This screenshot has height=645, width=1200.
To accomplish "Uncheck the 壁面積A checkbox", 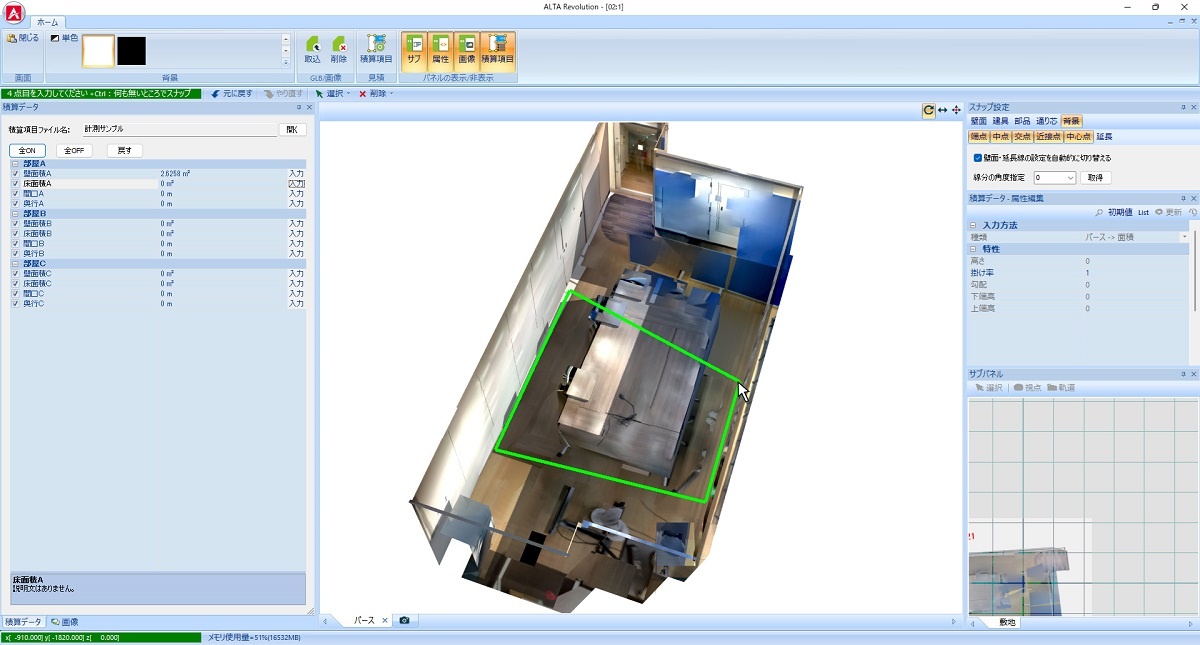I will (x=16, y=174).
